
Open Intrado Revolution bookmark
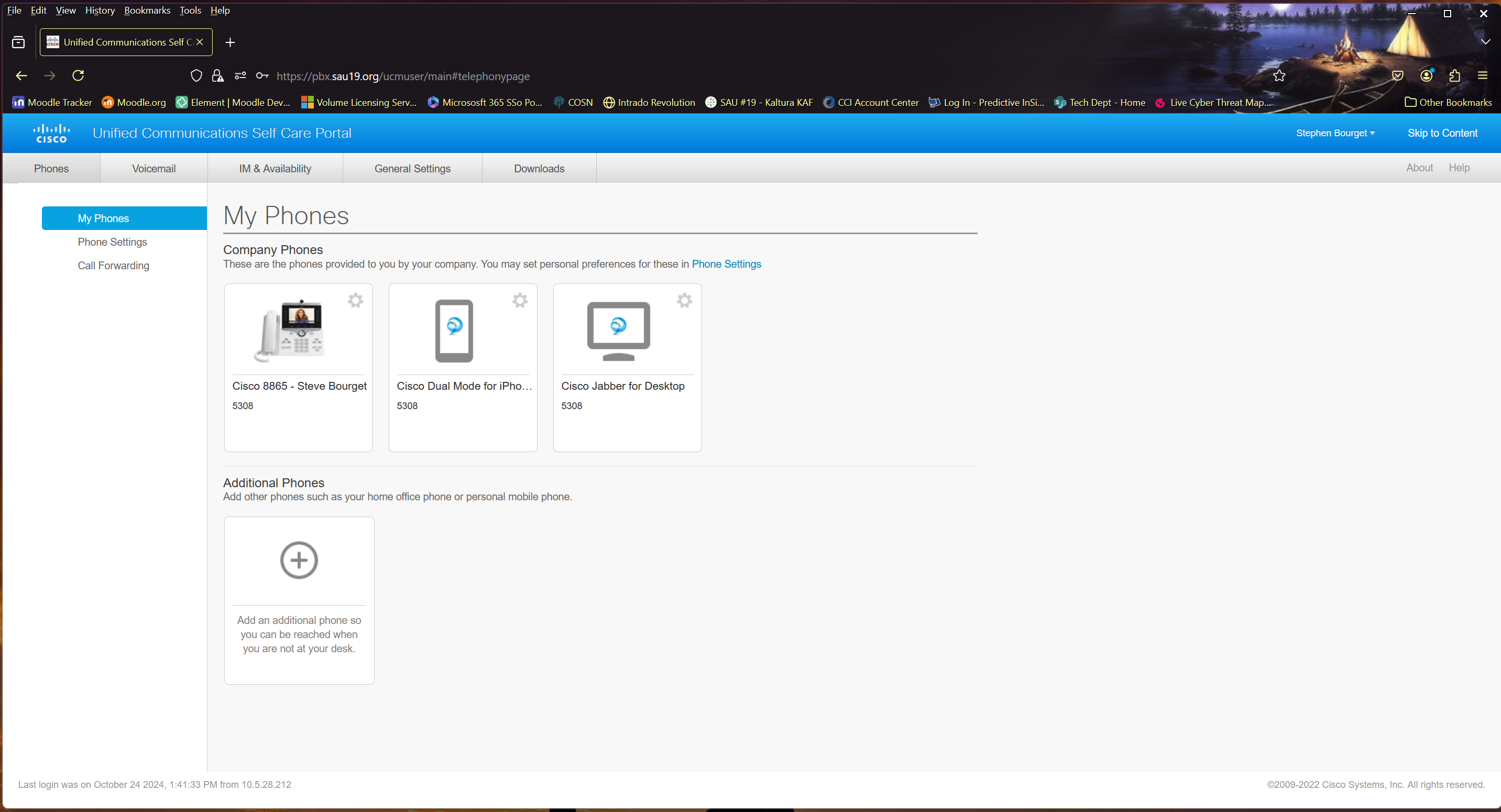click(x=649, y=103)
